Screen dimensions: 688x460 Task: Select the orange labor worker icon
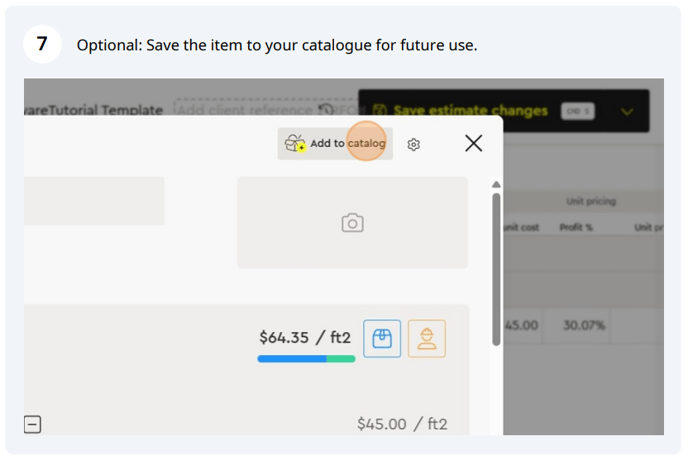[x=427, y=338]
